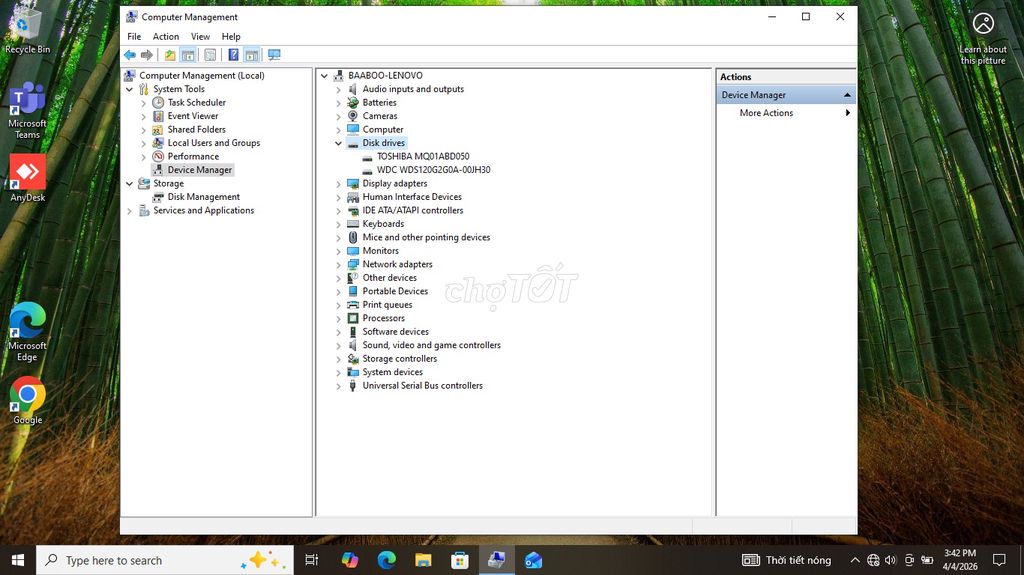Click the Print queues category icon
The height and width of the screenshot is (575, 1024).
(x=353, y=304)
